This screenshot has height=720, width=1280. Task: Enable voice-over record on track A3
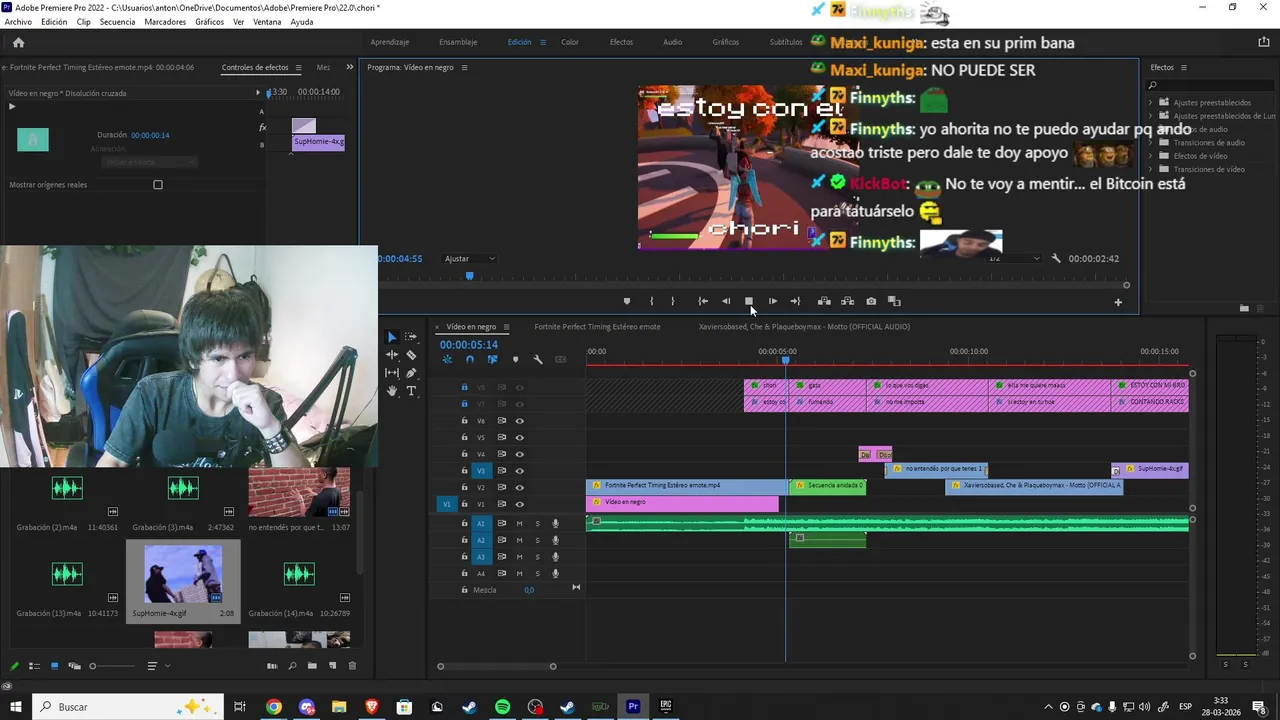coord(555,557)
